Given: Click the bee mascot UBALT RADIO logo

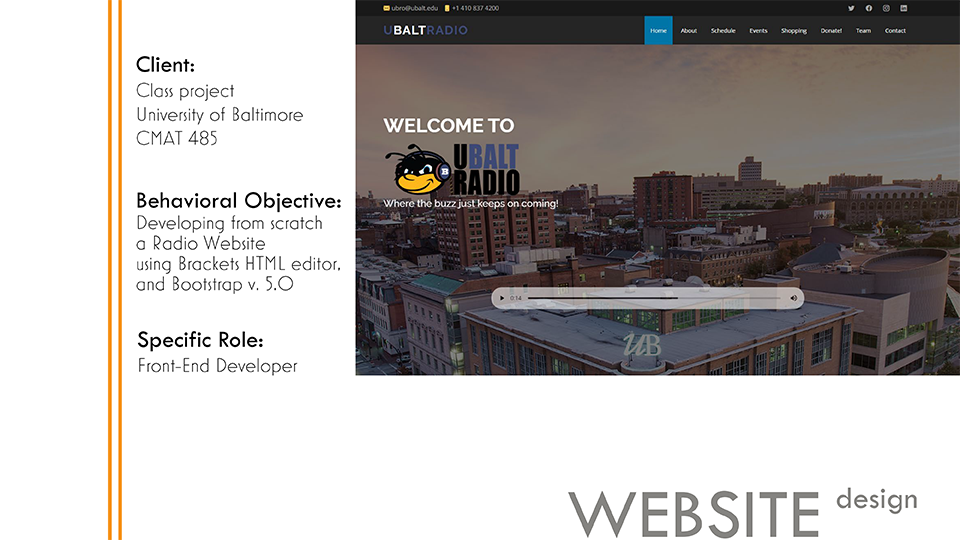Looking at the screenshot, I should pos(452,169).
